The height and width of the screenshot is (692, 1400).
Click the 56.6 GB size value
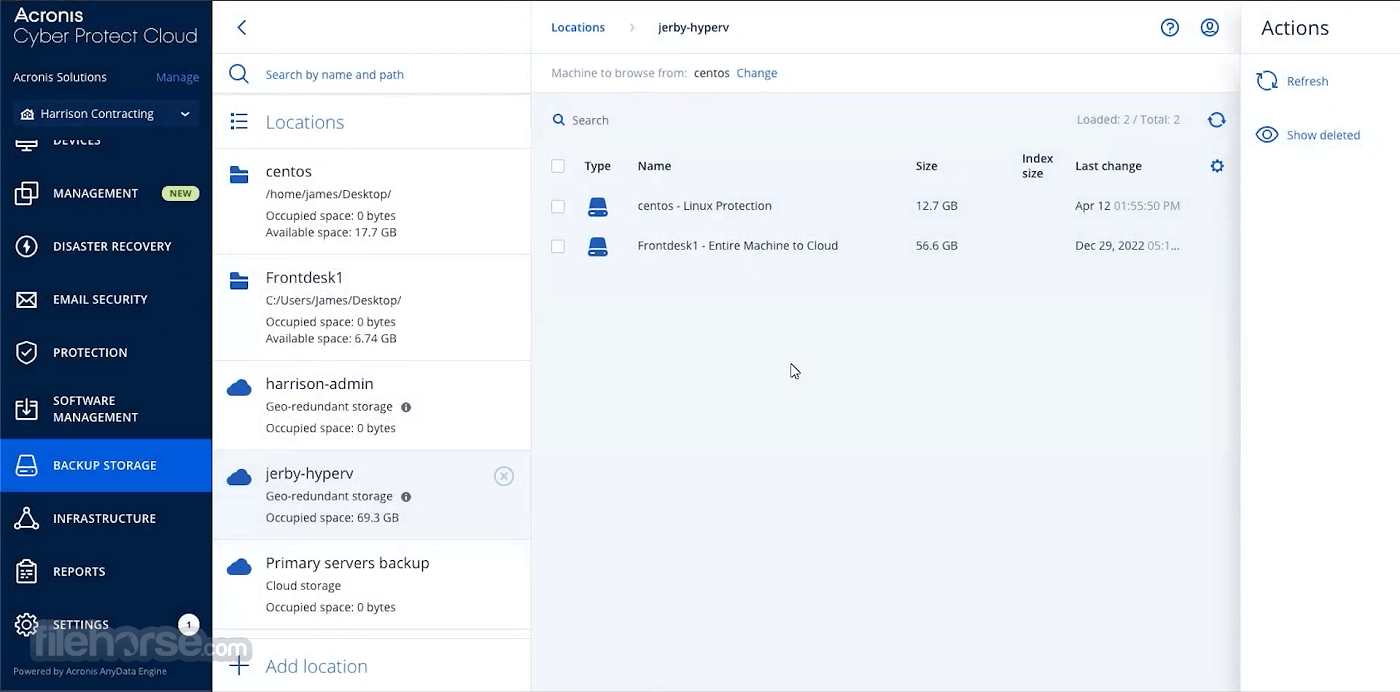click(x=936, y=246)
